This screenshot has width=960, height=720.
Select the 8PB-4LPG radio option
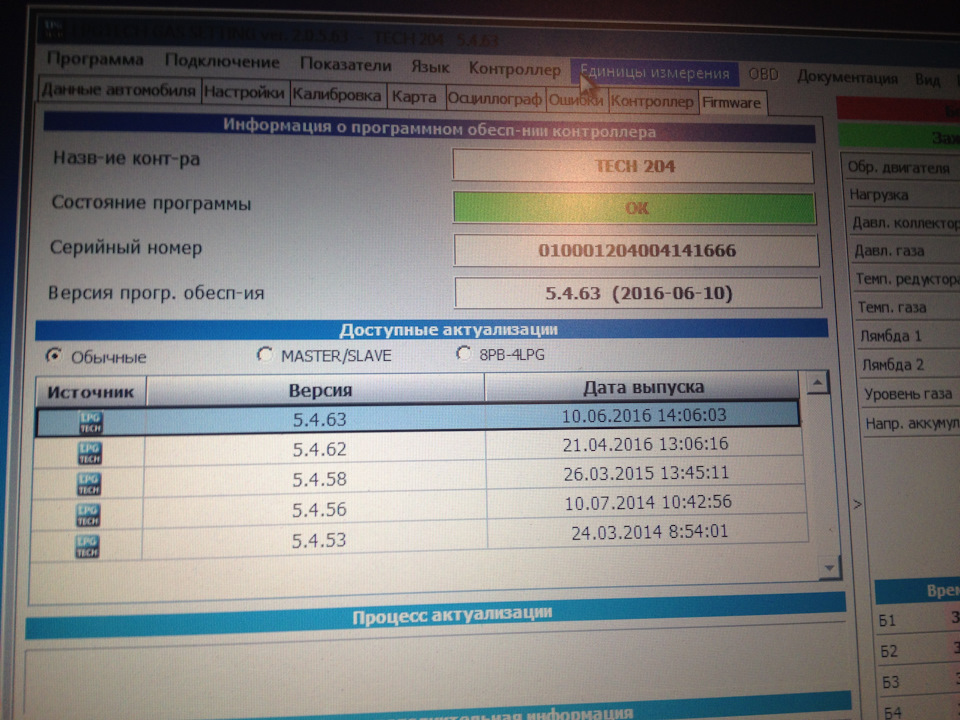click(463, 353)
